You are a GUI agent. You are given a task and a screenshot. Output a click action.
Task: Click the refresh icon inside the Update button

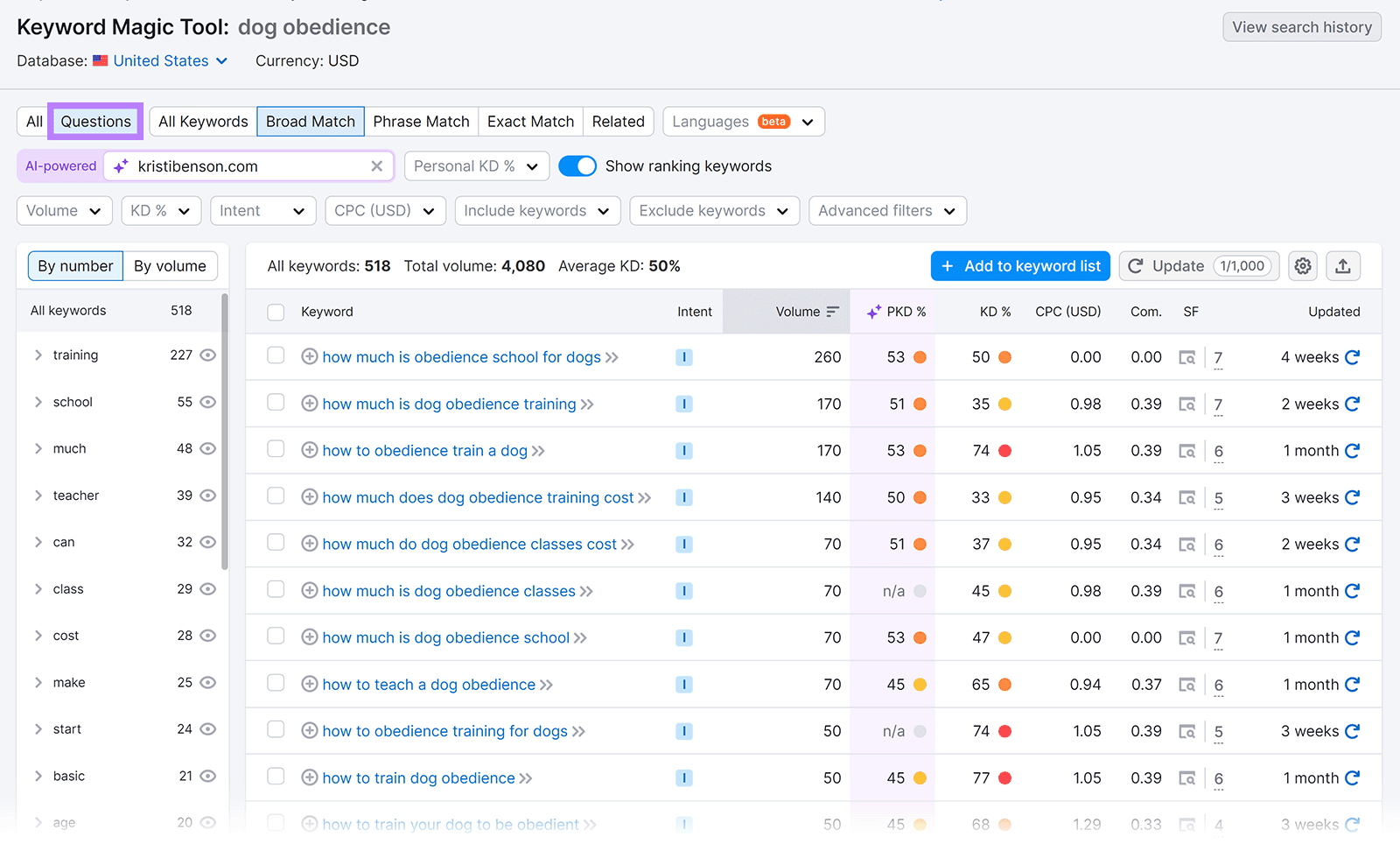(x=1136, y=265)
